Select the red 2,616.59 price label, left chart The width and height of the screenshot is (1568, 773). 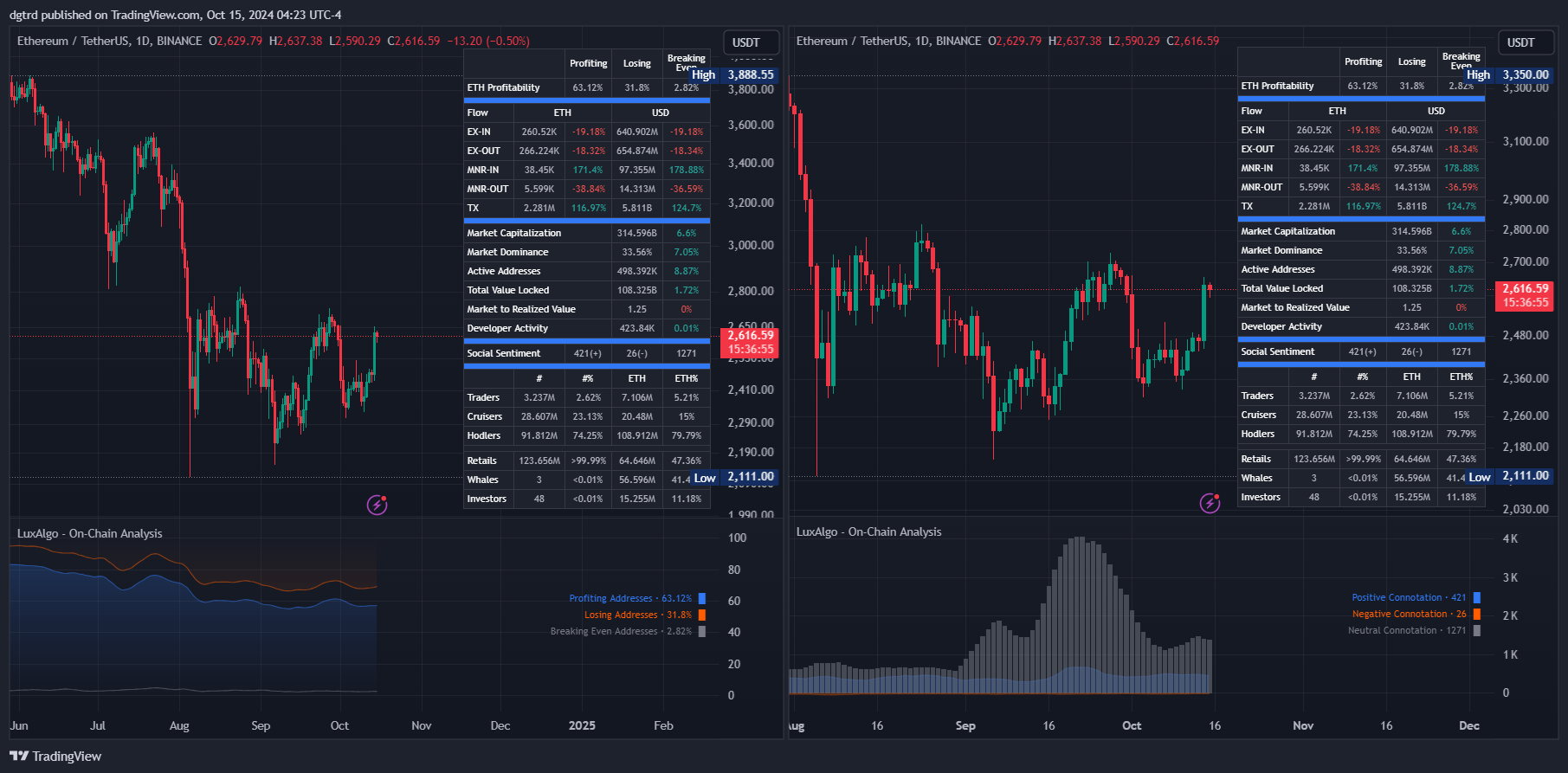coord(750,342)
